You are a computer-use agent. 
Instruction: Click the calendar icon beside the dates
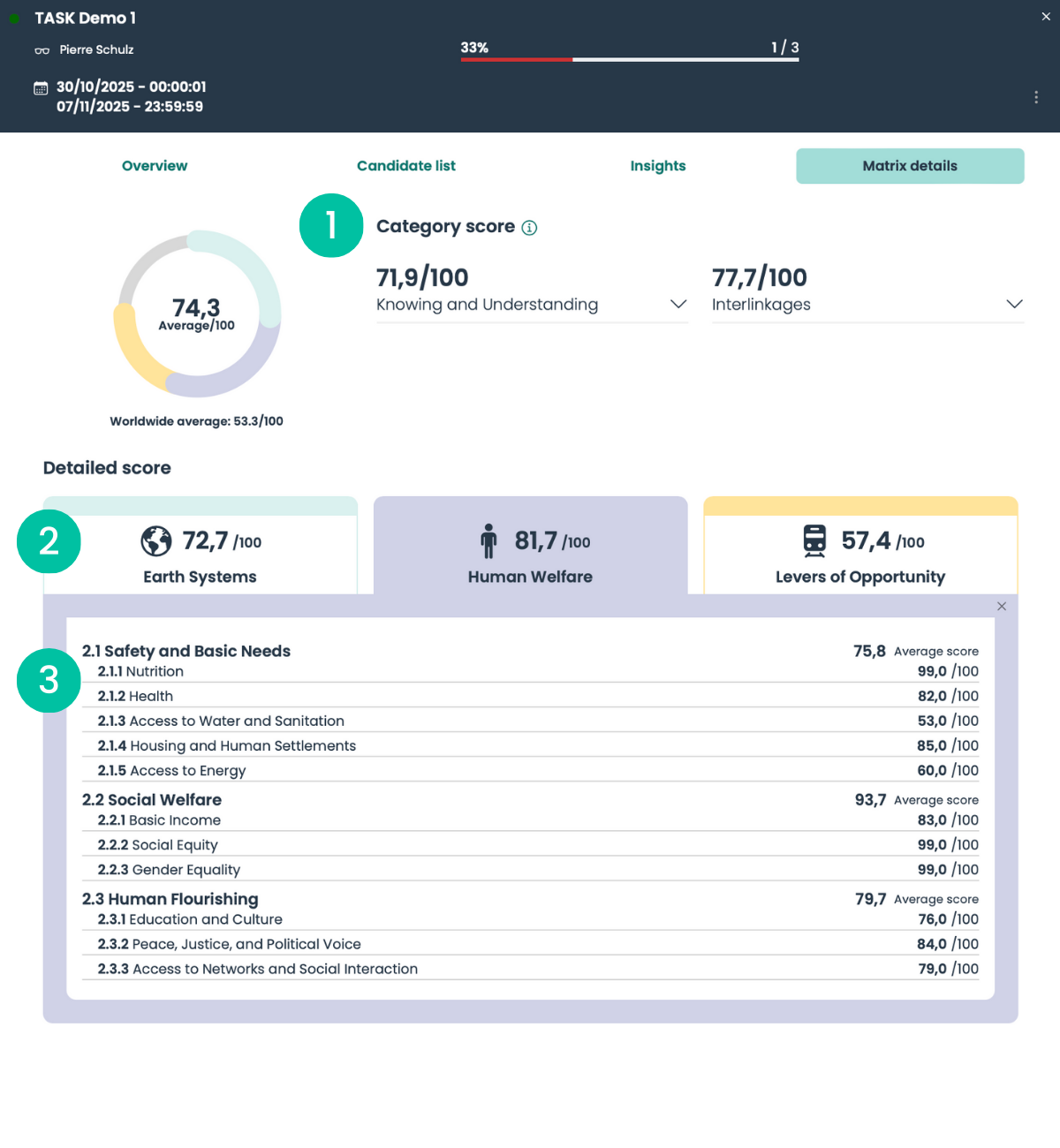pyautogui.click(x=41, y=87)
